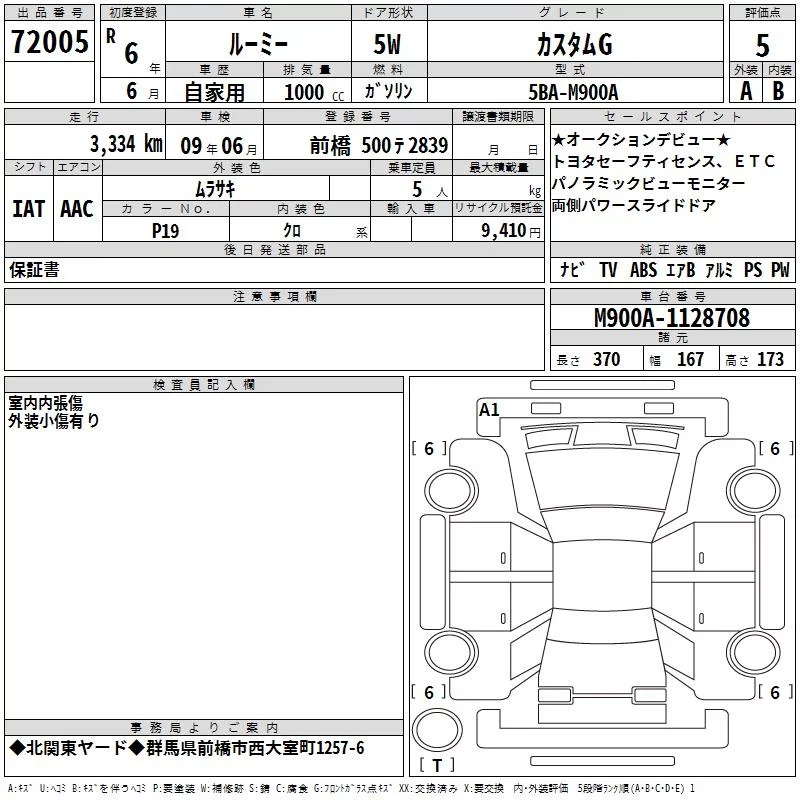The height and width of the screenshot is (800, 800).
Task: Click front-left tire circle on diagram
Action: pyautogui.click(x=451, y=492)
